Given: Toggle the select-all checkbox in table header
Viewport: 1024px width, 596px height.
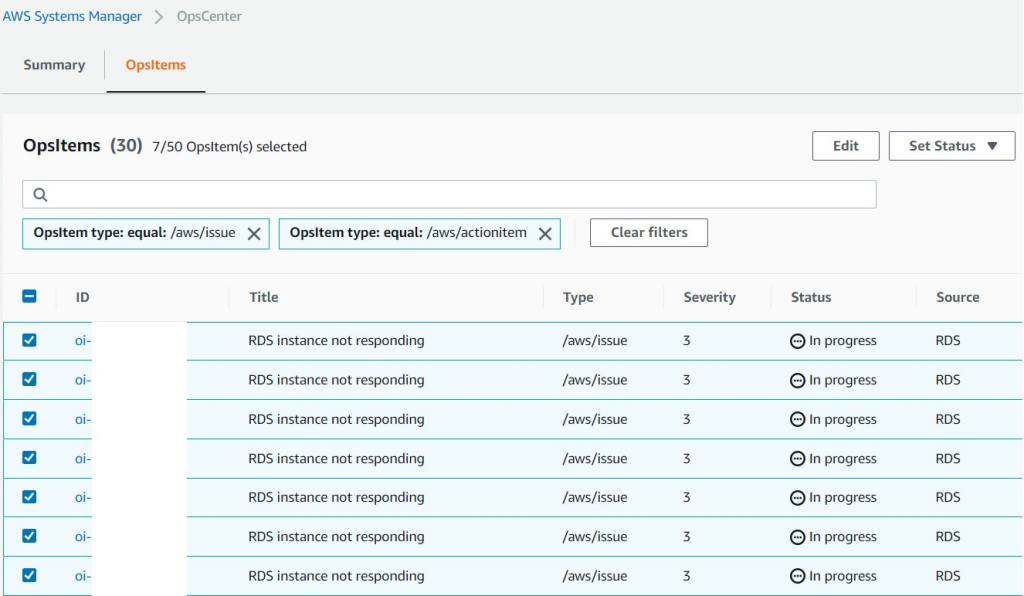Looking at the screenshot, I should point(29,296).
